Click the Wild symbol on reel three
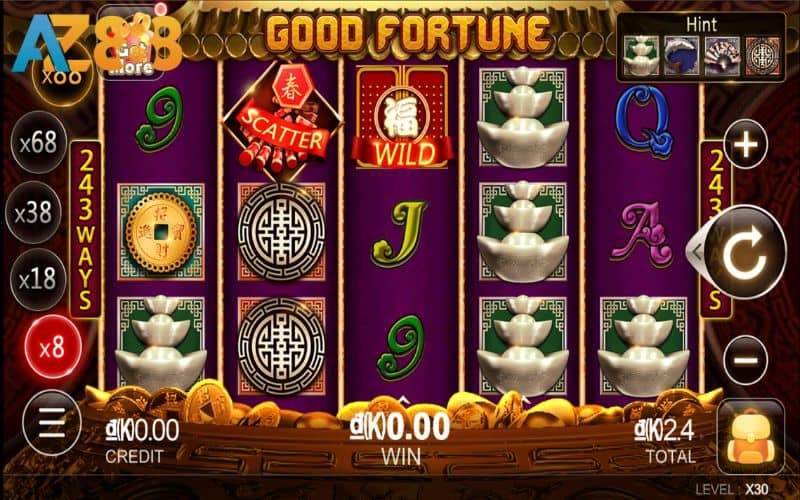 pos(403,117)
